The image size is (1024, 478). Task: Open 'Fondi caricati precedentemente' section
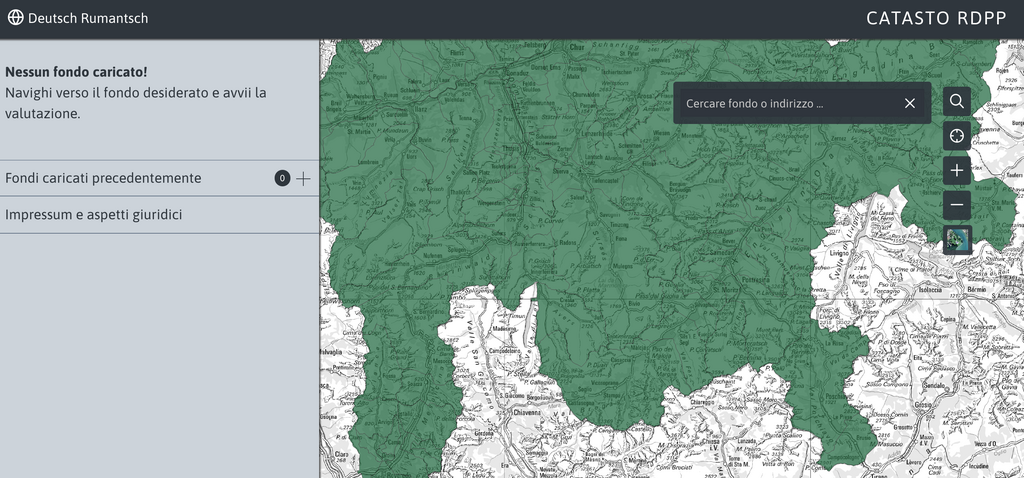coord(103,178)
